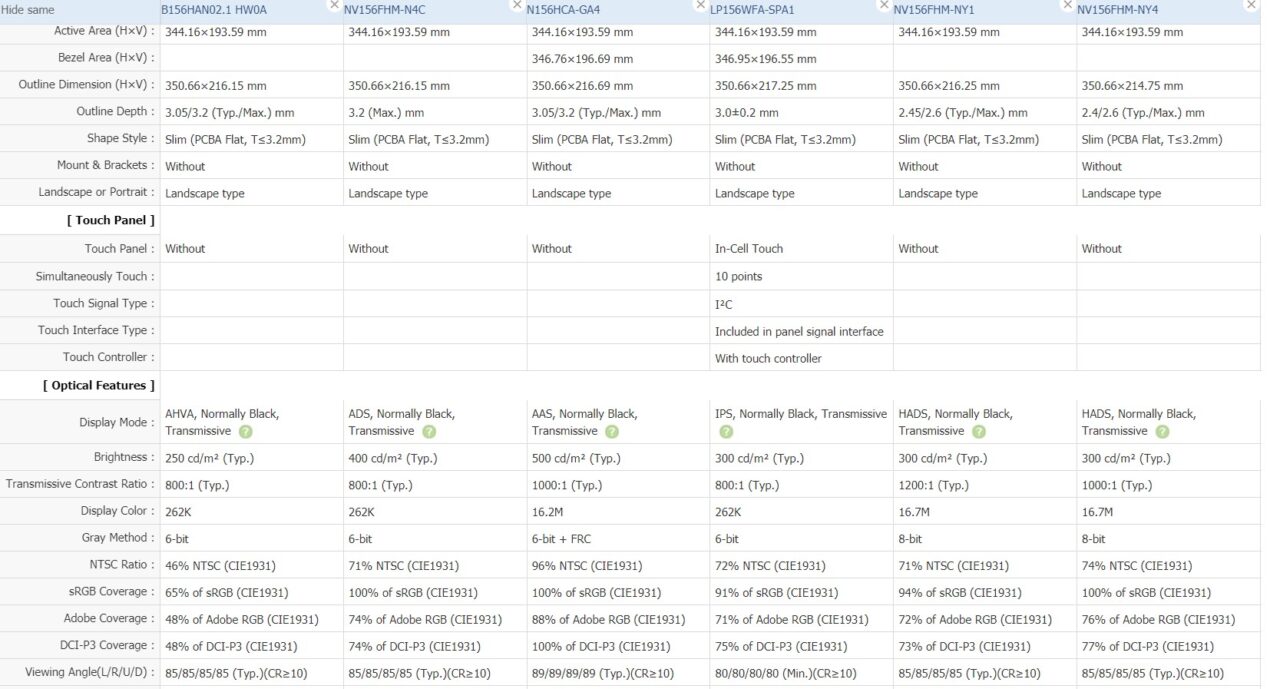Click the Landscape or Portrait row label
Image resolution: width=1280 pixels, height=689 pixels.
pos(97,192)
